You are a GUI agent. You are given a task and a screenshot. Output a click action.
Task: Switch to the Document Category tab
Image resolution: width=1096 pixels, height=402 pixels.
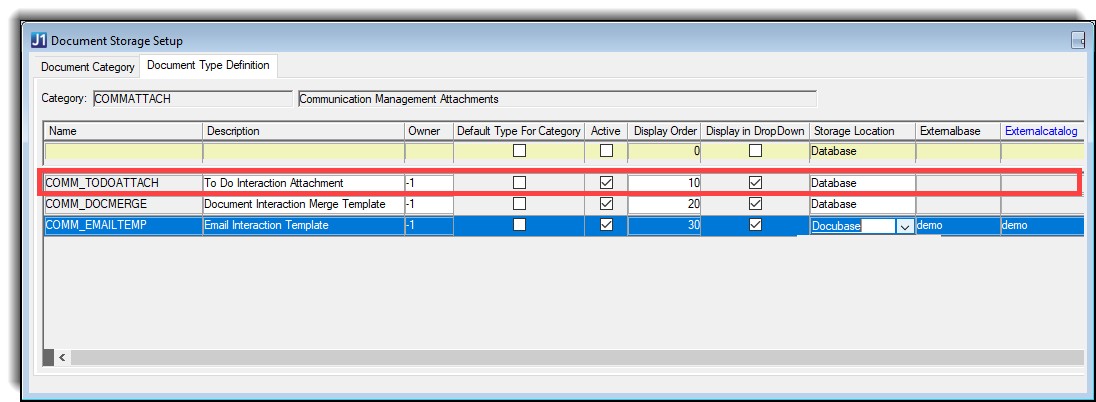(87, 67)
